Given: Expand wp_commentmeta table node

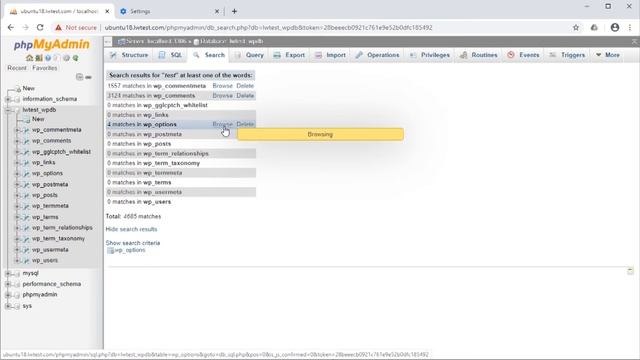Looking at the screenshot, I should point(18,130).
